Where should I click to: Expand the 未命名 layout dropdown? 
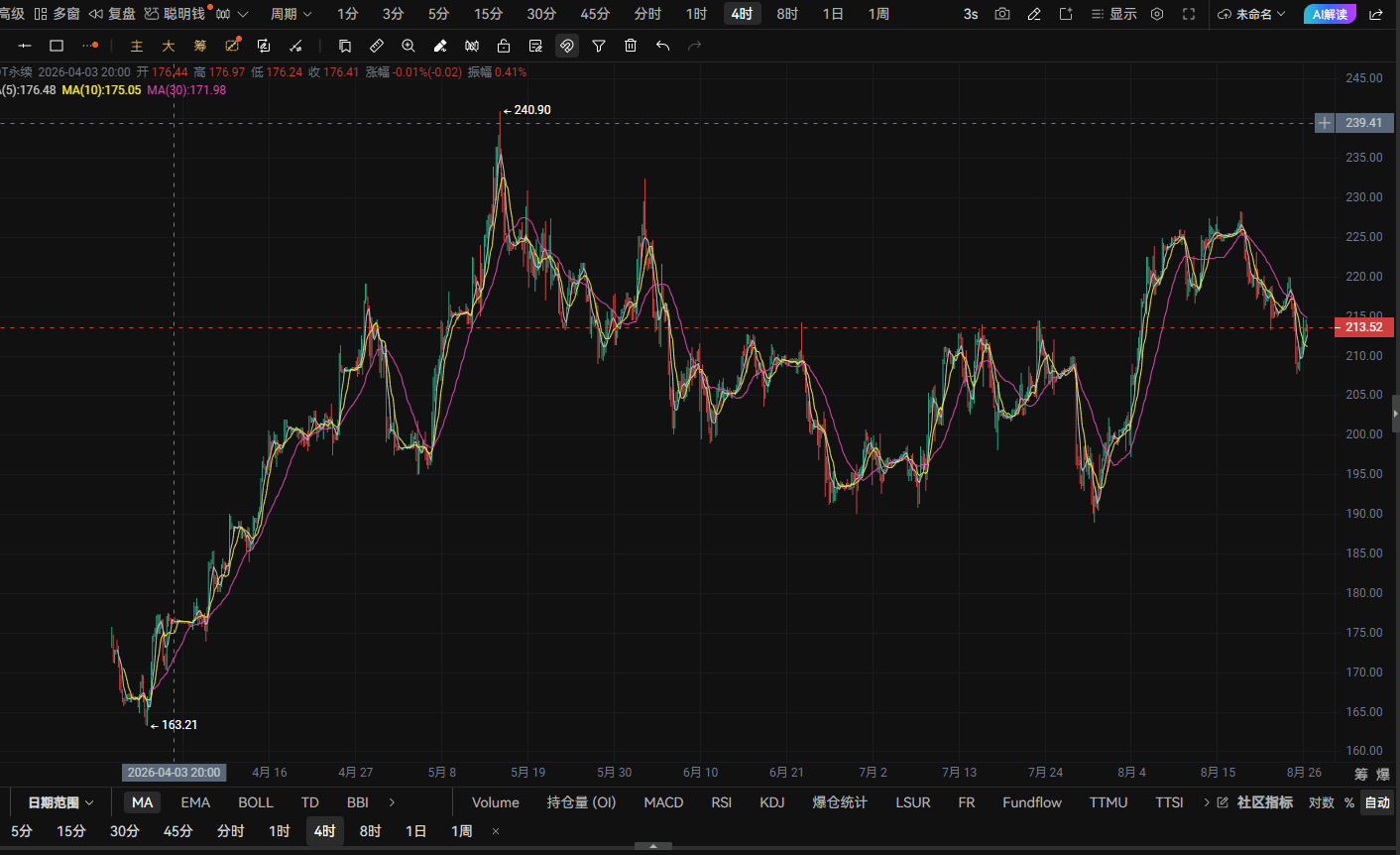click(1251, 14)
